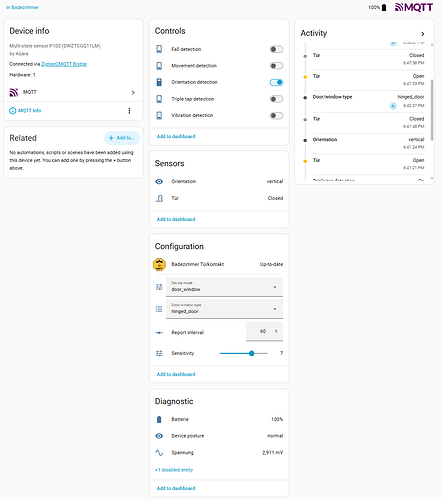Click the Report interval input field
Viewport: 442px width, 500px height.
click(264, 331)
